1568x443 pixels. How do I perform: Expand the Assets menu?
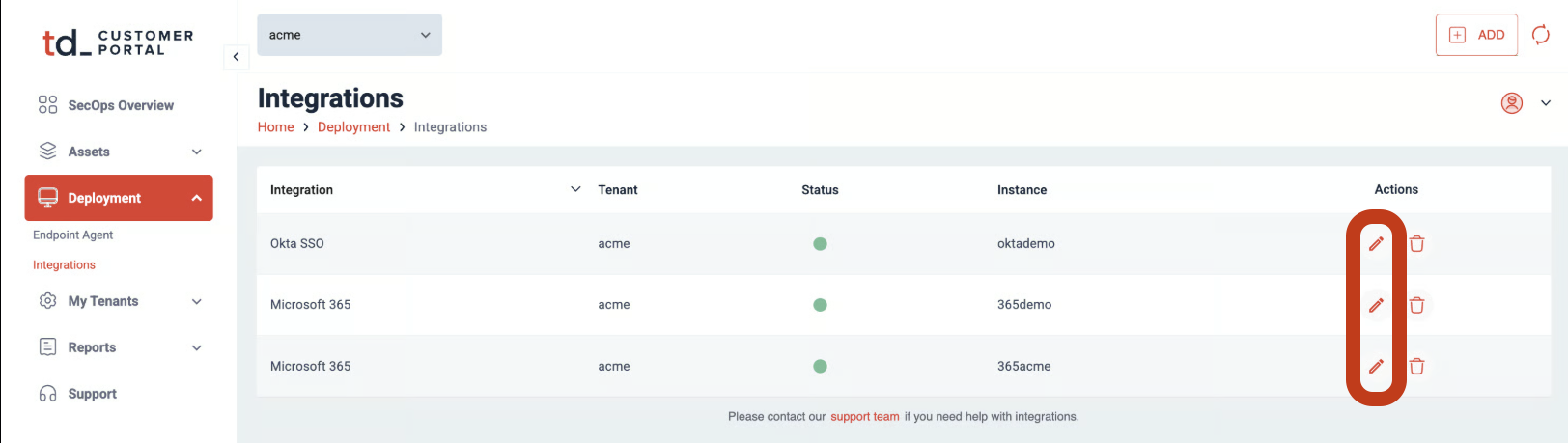197,152
